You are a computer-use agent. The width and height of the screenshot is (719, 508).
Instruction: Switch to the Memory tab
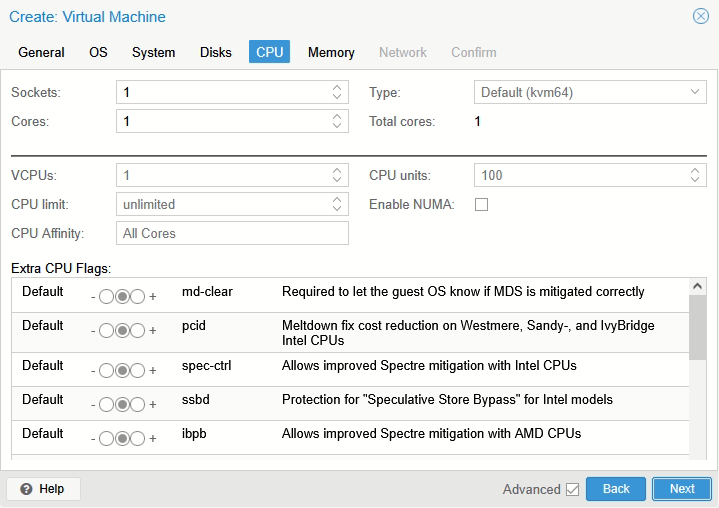pyautogui.click(x=331, y=52)
